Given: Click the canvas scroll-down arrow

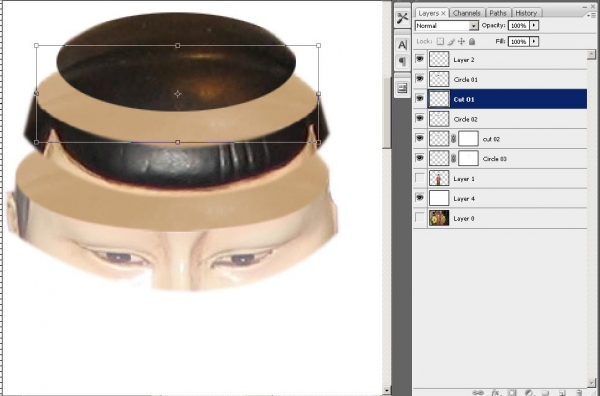Looking at the screenshot, I should (x=387, y=391).
